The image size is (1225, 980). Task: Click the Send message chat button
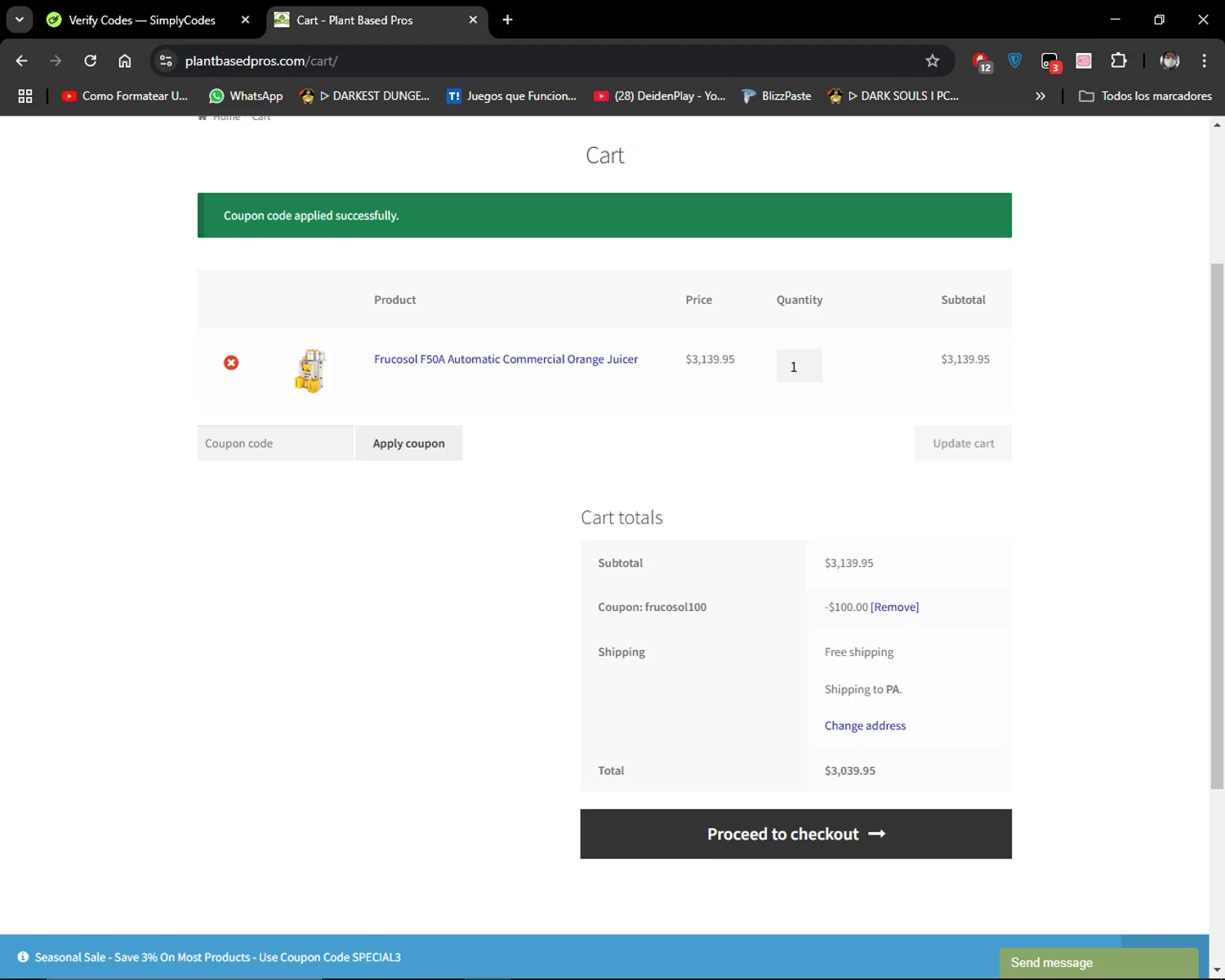click(x=1098, y=962)
